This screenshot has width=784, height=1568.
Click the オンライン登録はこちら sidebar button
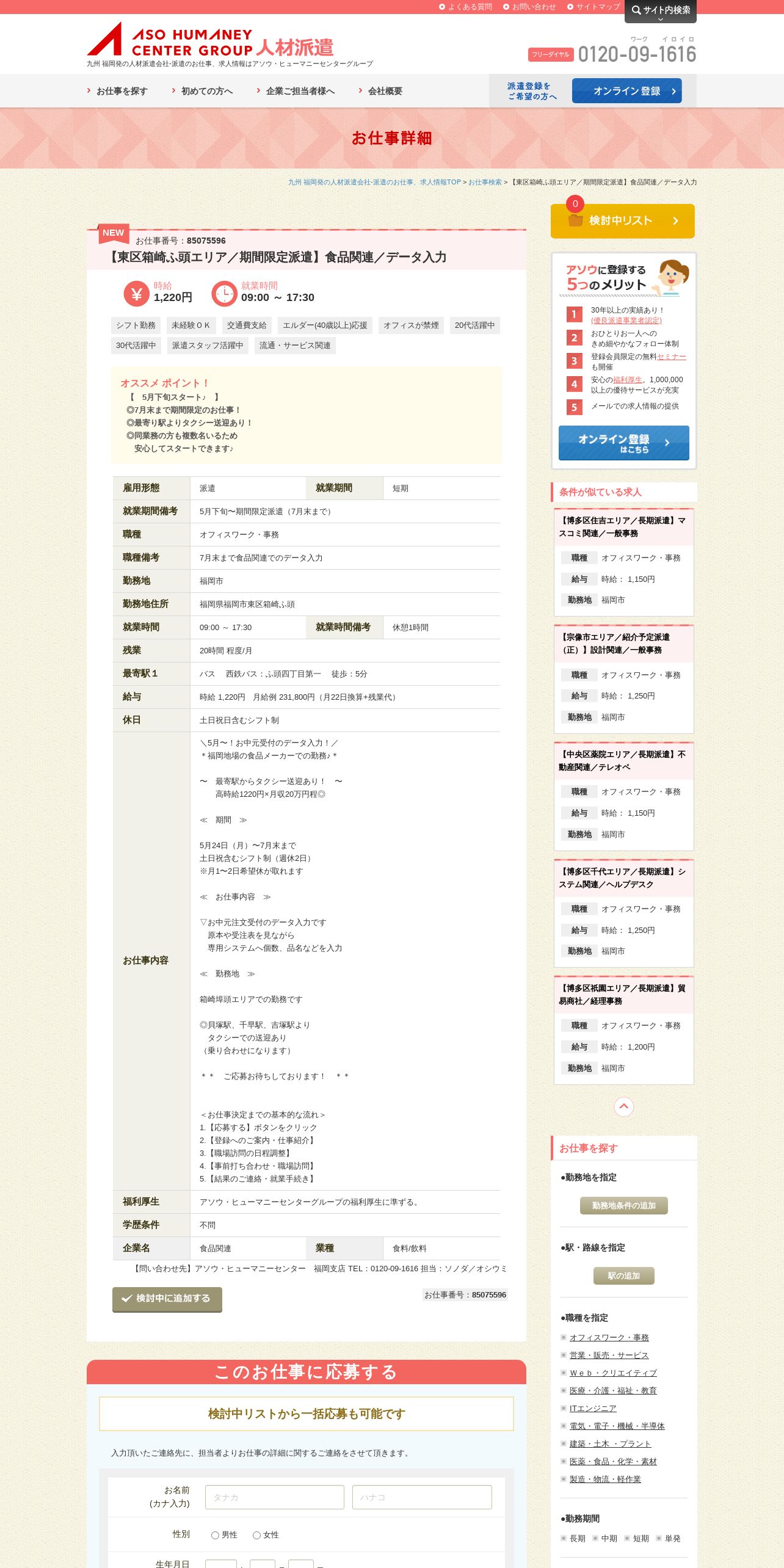point(624,443)
